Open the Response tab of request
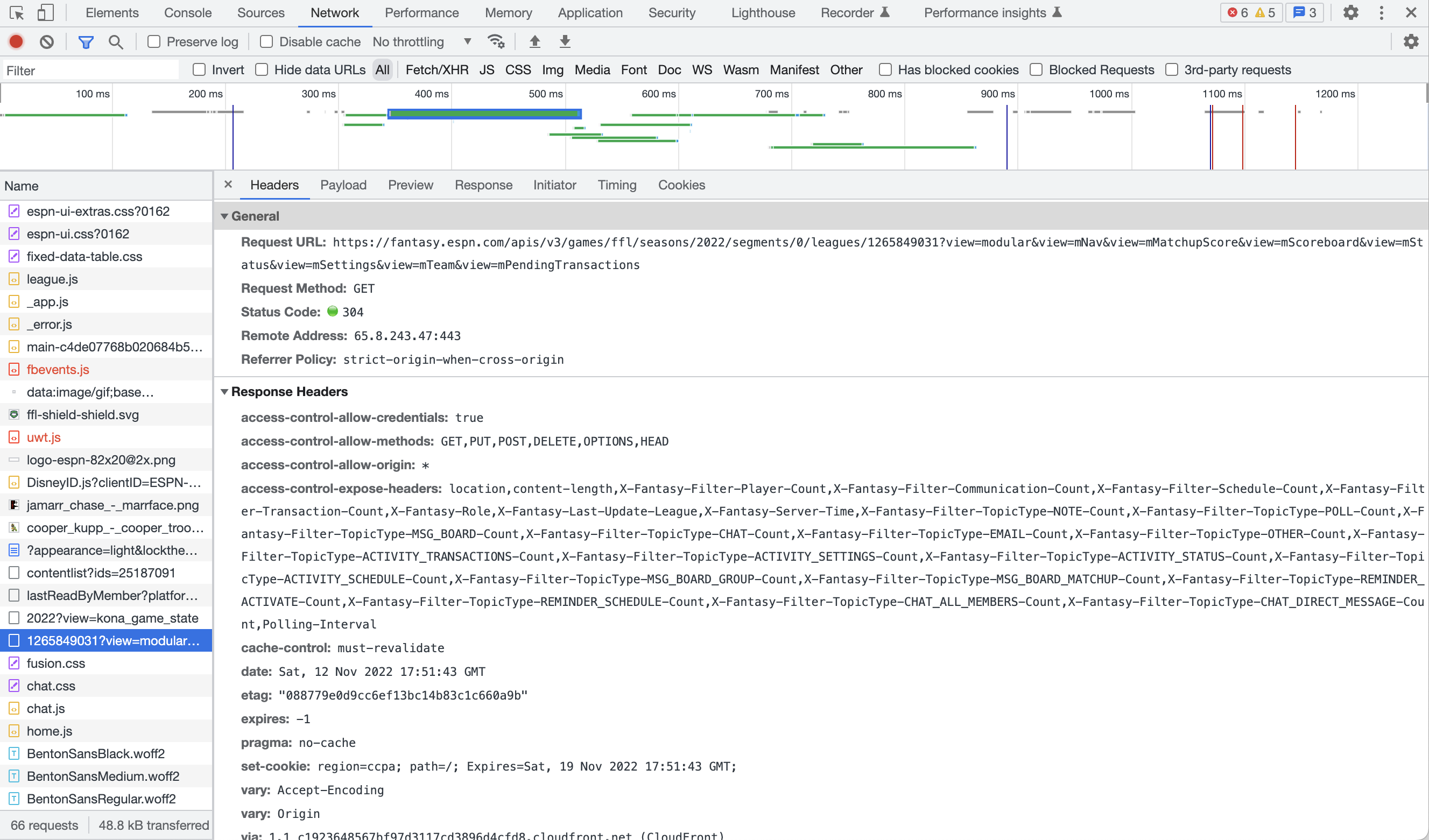This screenshot has width=1429, height=840. tap(484, 185)
